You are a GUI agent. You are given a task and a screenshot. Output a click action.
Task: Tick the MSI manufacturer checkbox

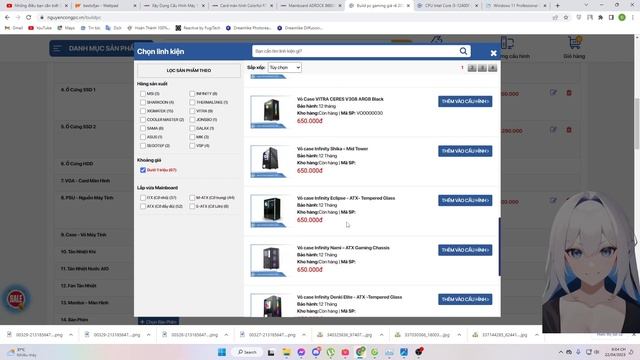click(143, 94)
